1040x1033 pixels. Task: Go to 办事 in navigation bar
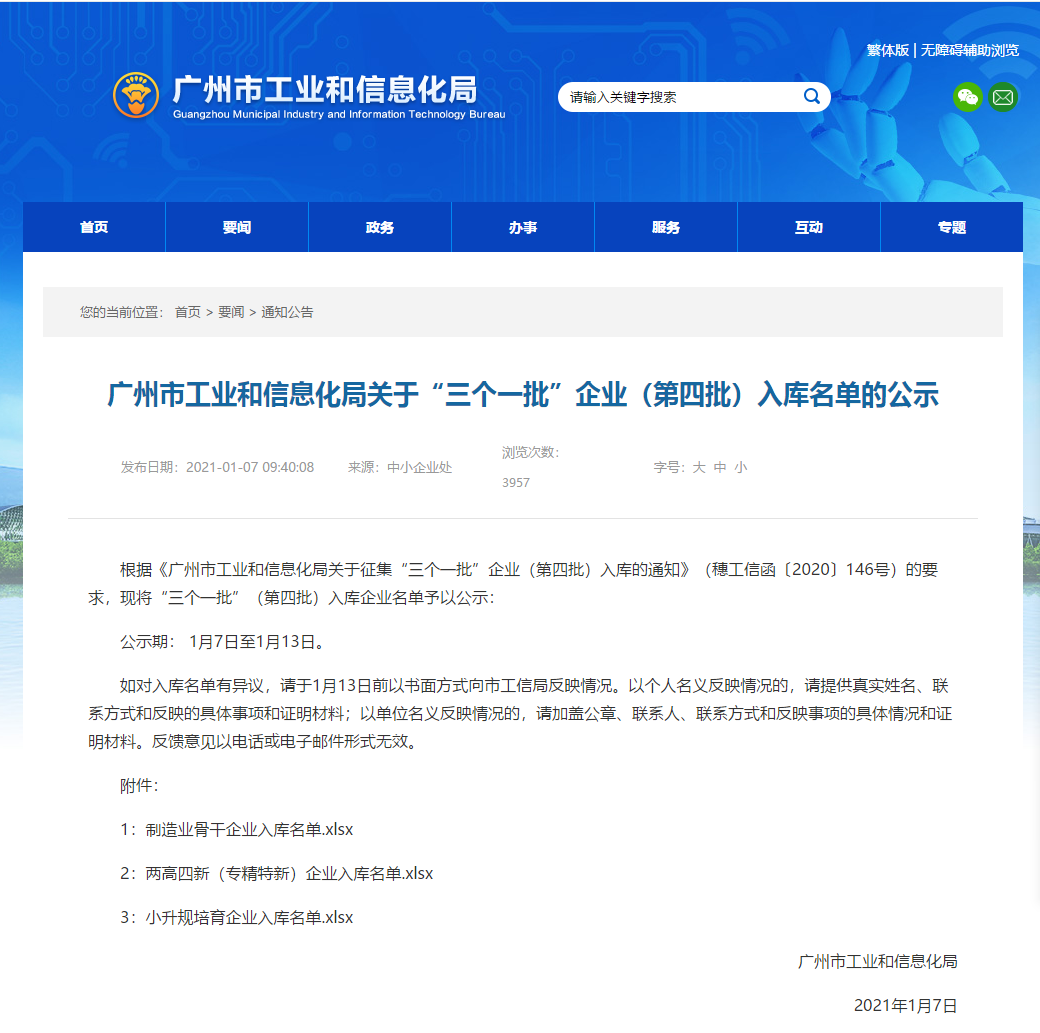[x=523, y=228]
